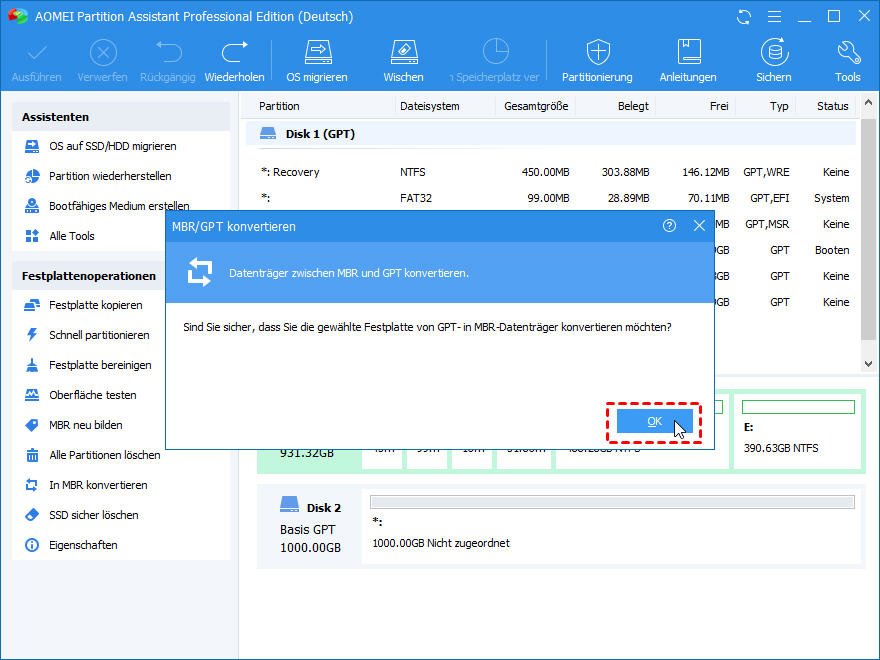Open the Anleitungen guide book icon
The height and width of the screenshot is (660, 880).
688,61
